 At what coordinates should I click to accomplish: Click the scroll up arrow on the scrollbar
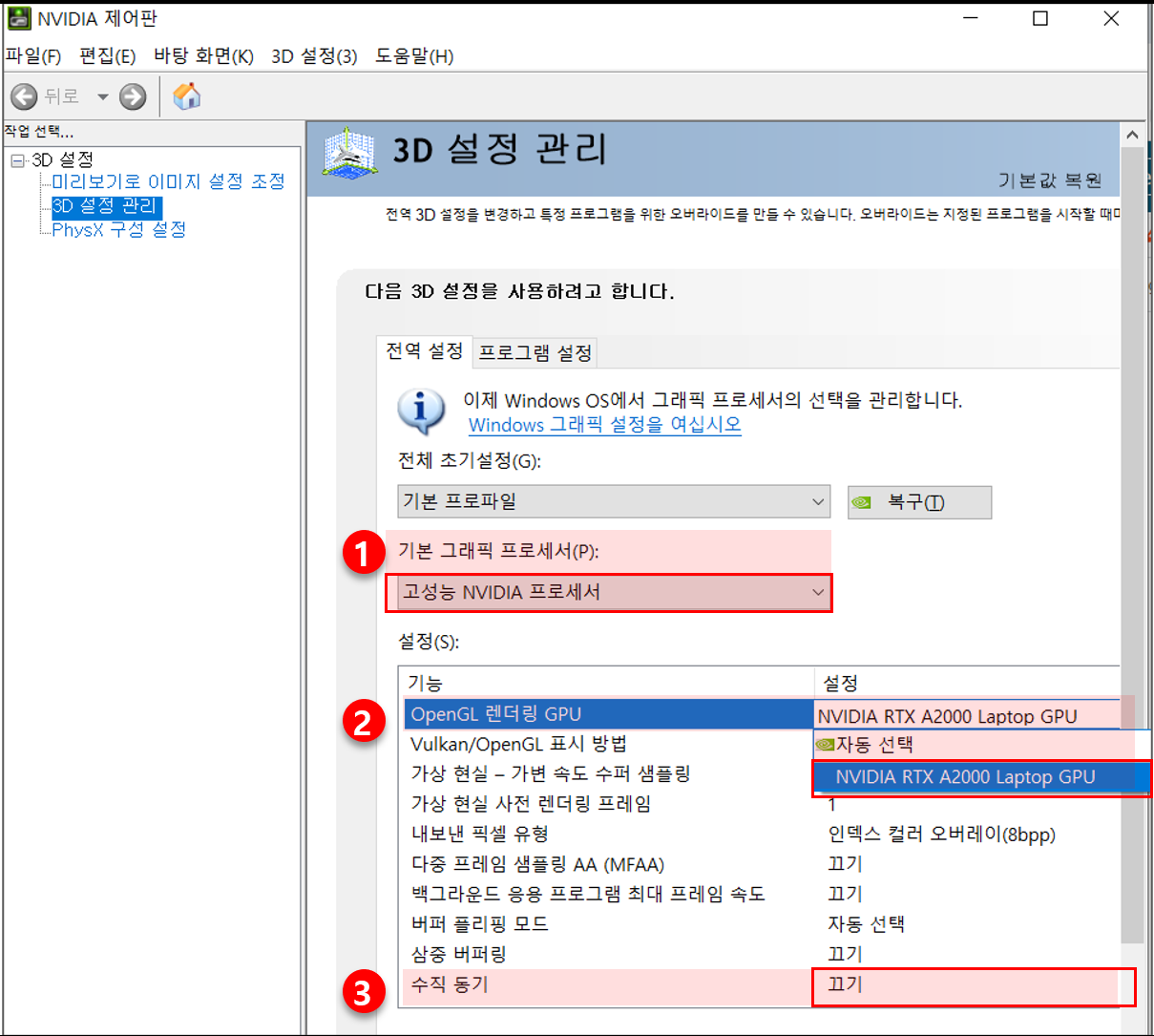pos(1132,136)
